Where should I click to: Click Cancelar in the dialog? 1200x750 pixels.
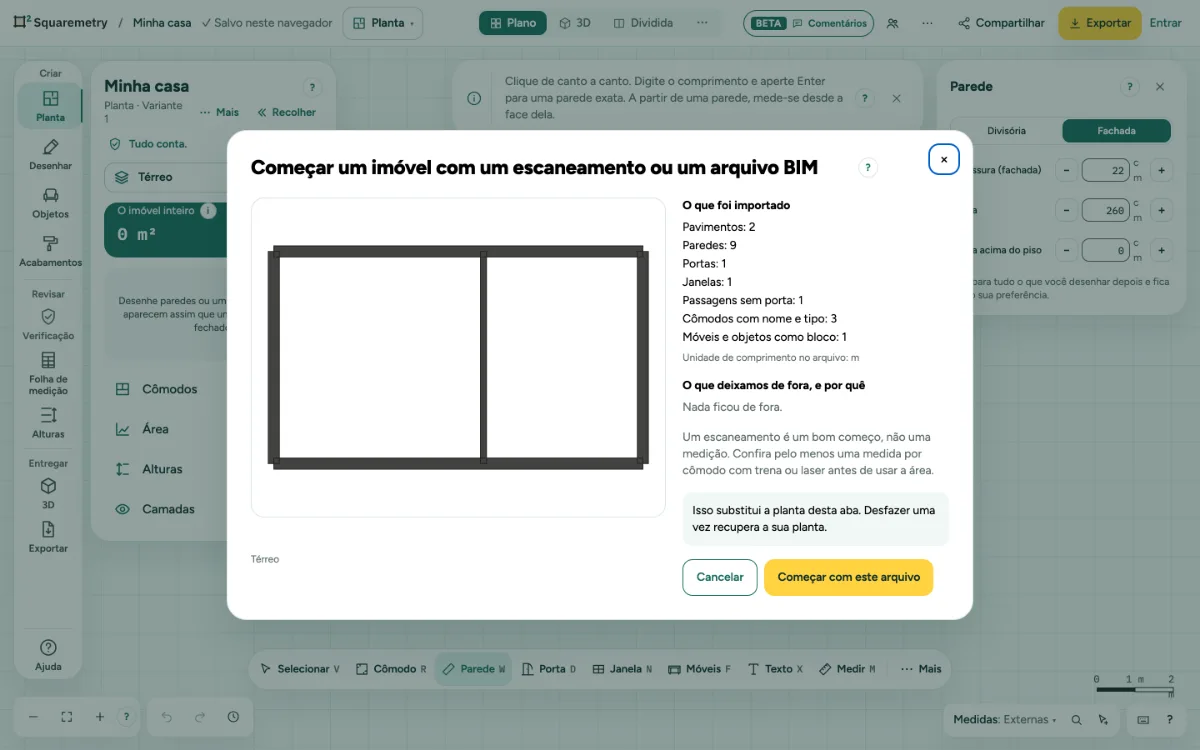point(720,577)
